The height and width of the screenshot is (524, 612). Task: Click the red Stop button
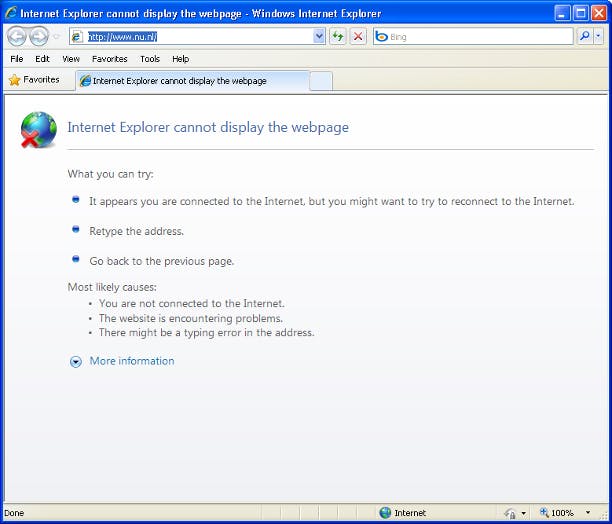tap(358, 37)
